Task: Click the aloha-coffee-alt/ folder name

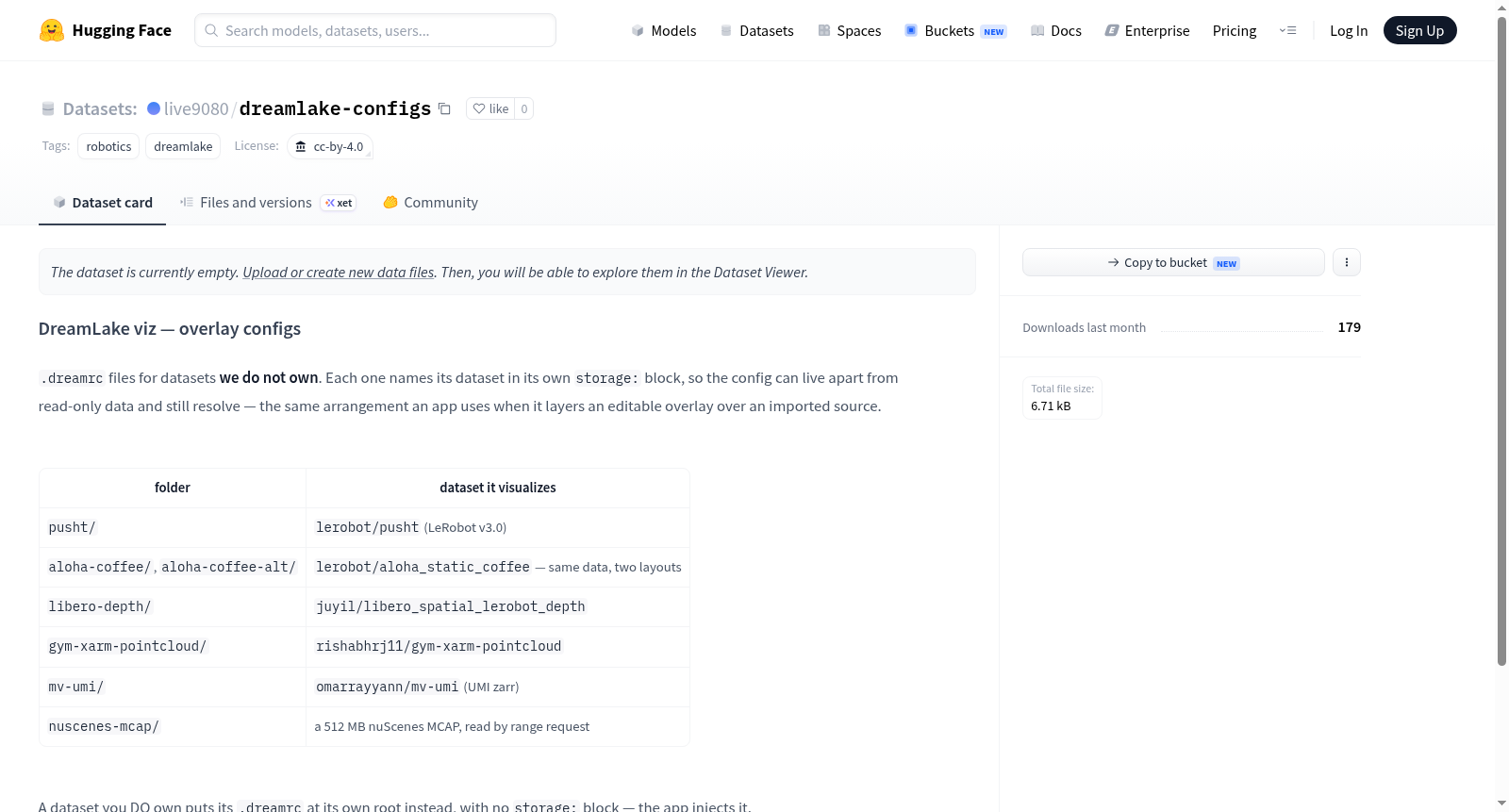Action: [229, 567]
